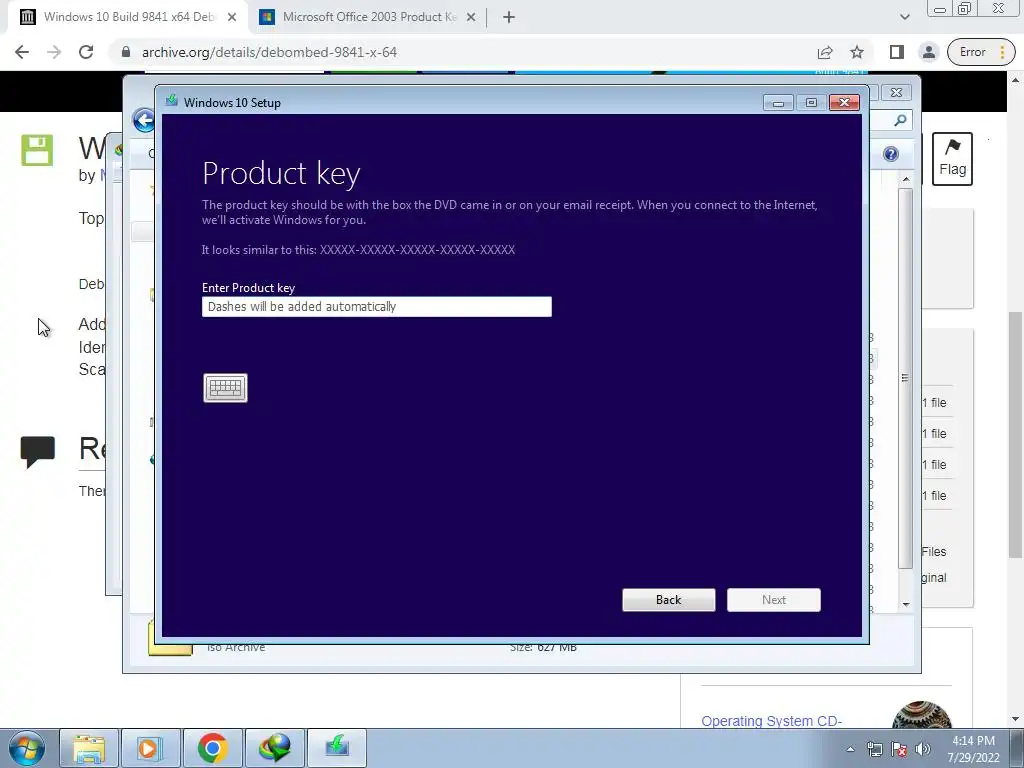The height and width of the screenshot is (768, 1024).
Task: Click the browser page vertical scrollbar
Action: [x=1016, y=434]
